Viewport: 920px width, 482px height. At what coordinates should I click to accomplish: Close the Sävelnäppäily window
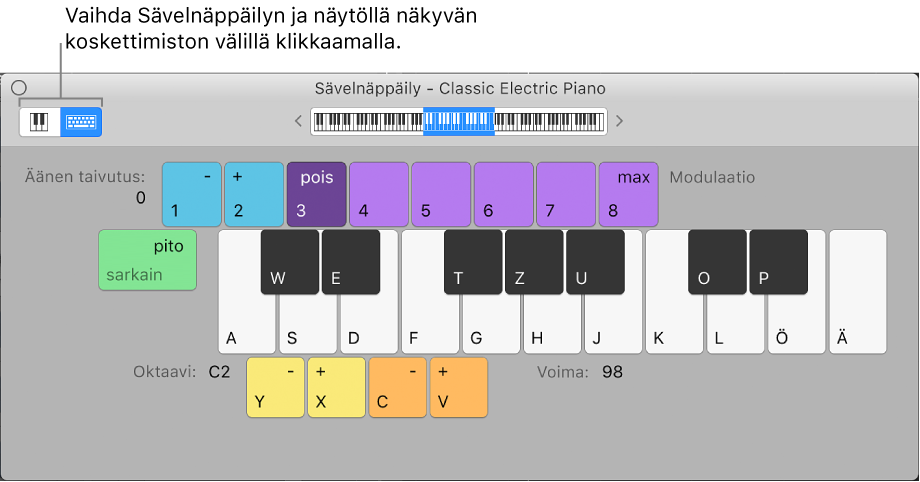click(19, 88)
